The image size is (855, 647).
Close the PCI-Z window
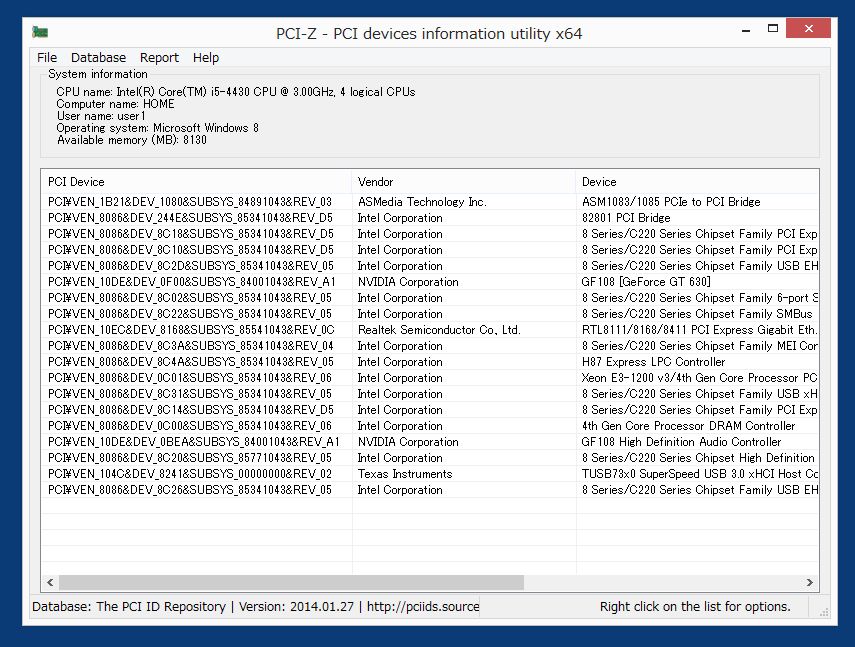click(x=808, y=28)
